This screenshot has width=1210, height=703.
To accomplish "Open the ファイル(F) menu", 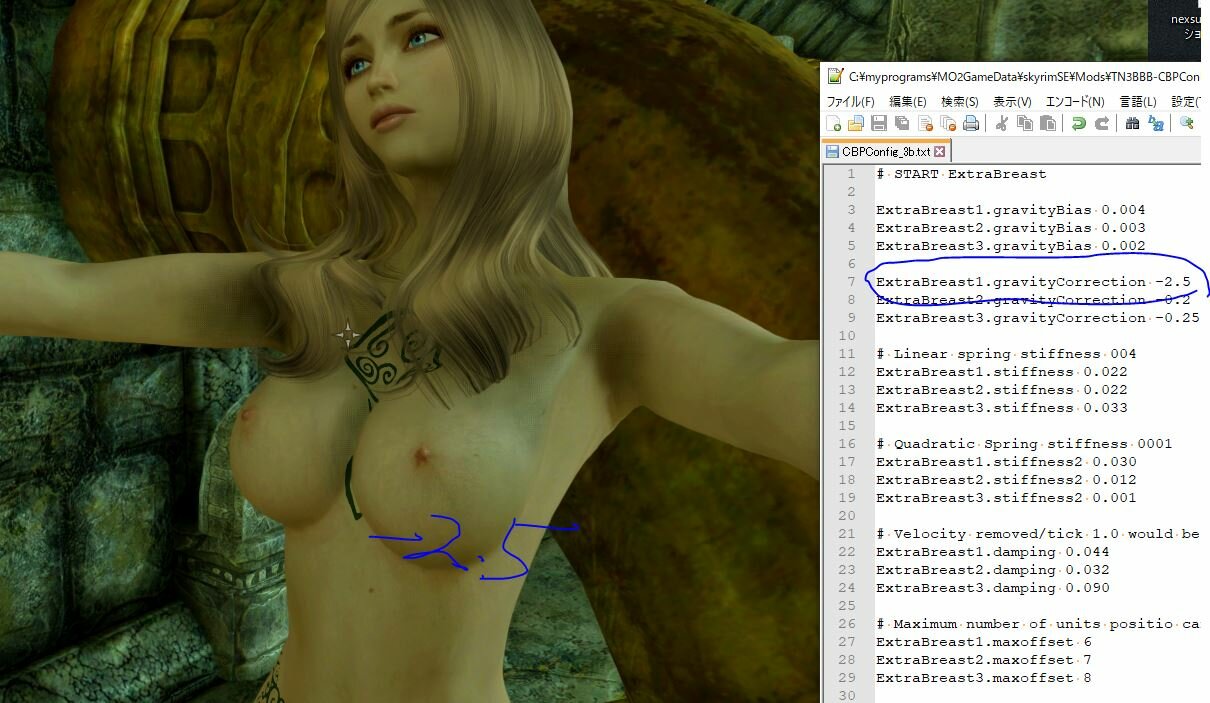I will [850, 101].
